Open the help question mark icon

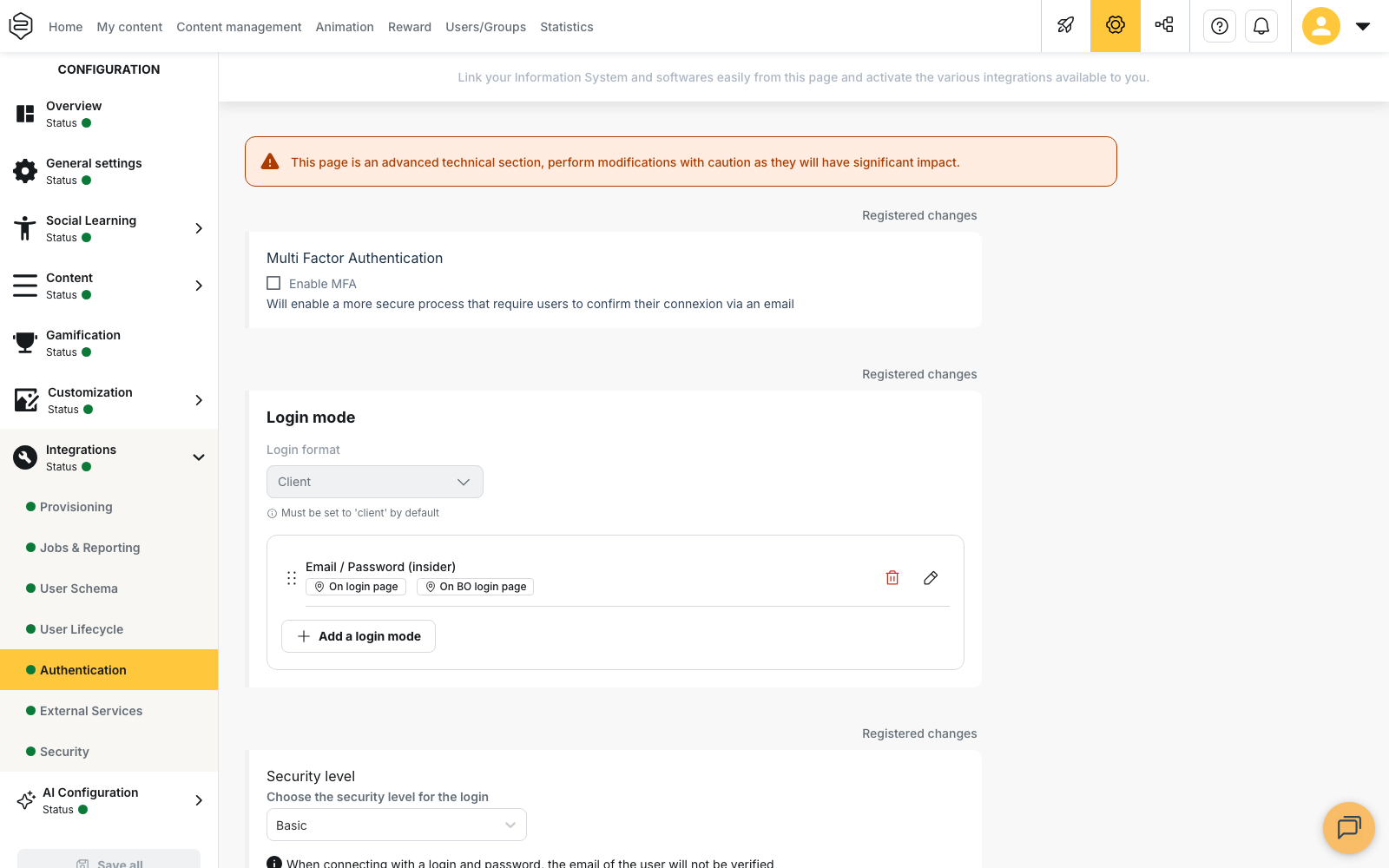click(1220, 26)
